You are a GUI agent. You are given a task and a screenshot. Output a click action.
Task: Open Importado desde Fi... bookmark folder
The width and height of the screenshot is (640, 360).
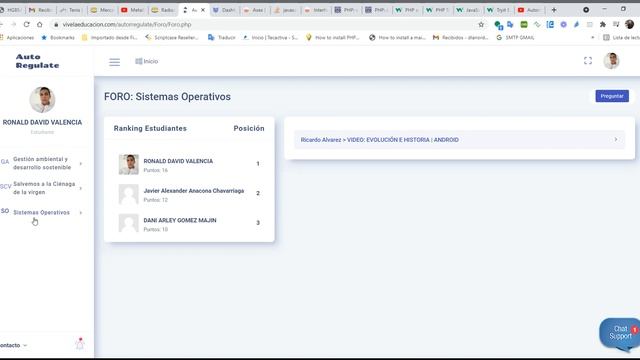[110, 38]
